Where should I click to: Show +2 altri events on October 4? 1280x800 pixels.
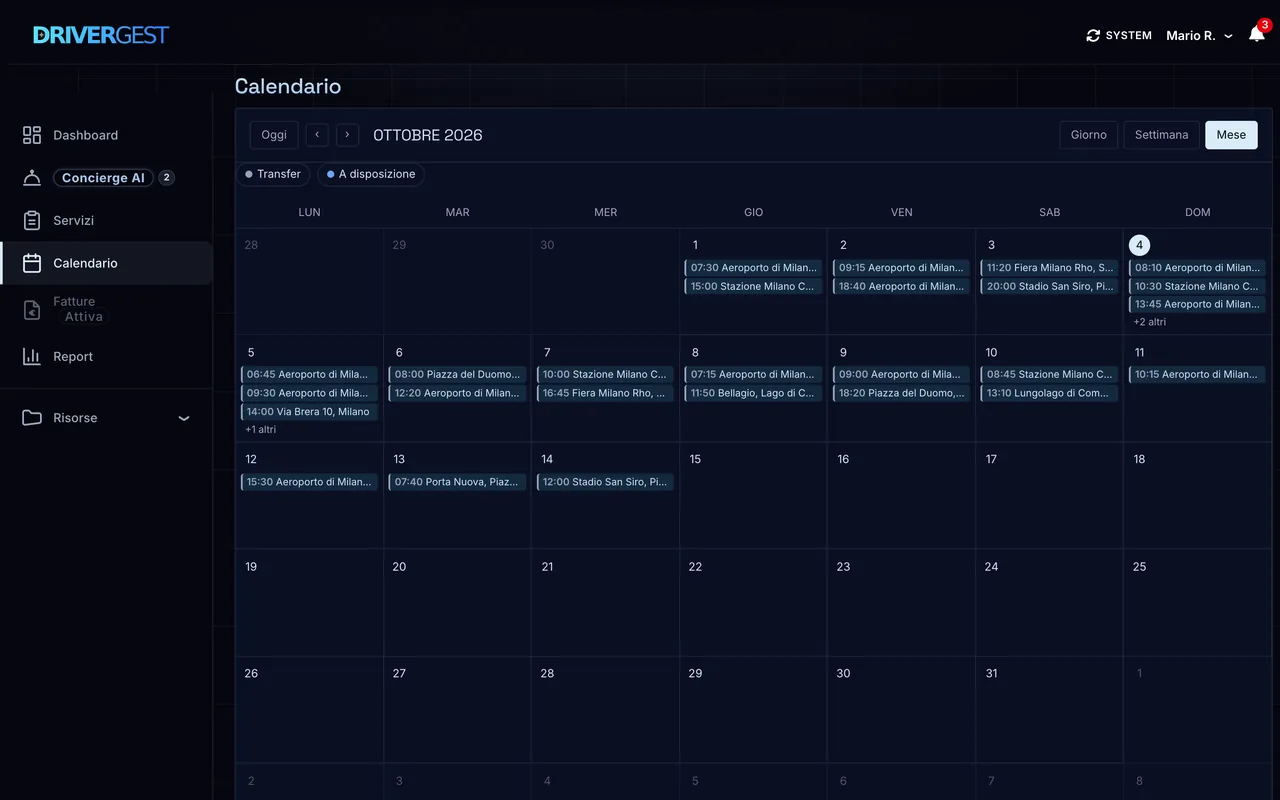pos(1150,322)
